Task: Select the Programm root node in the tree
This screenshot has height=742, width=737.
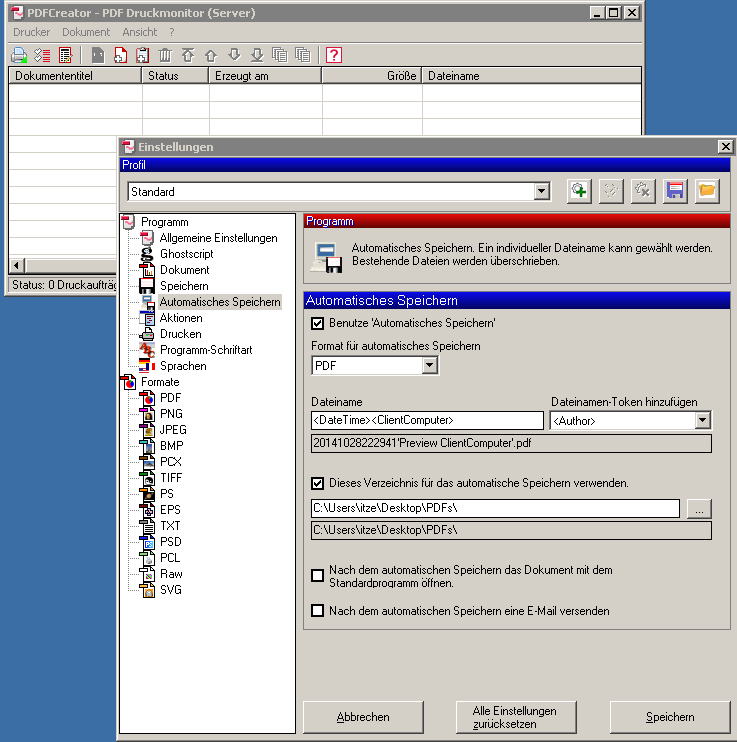Action: (x=164, y=222)
